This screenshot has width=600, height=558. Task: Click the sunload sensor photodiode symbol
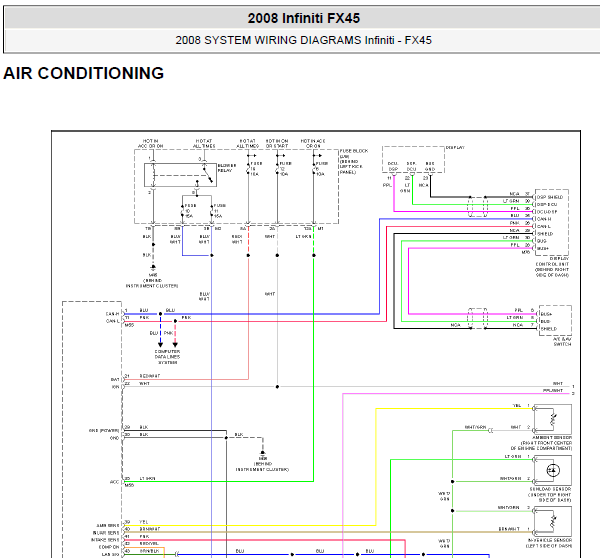553,470
